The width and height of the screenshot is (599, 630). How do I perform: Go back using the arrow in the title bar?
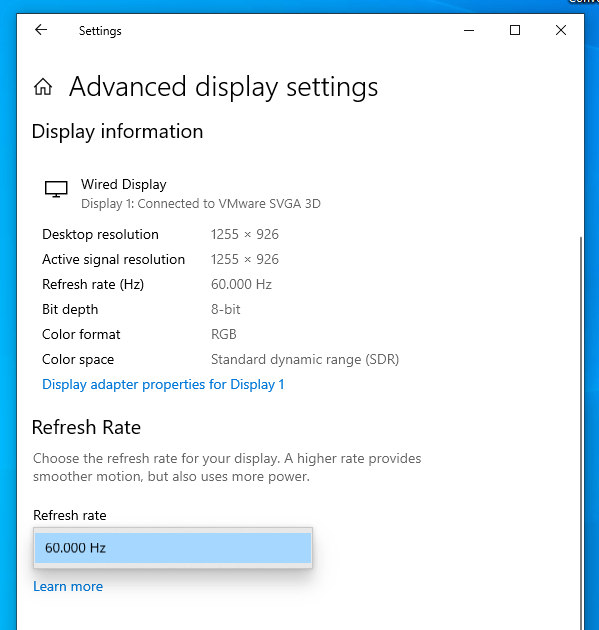pos(41,30)
